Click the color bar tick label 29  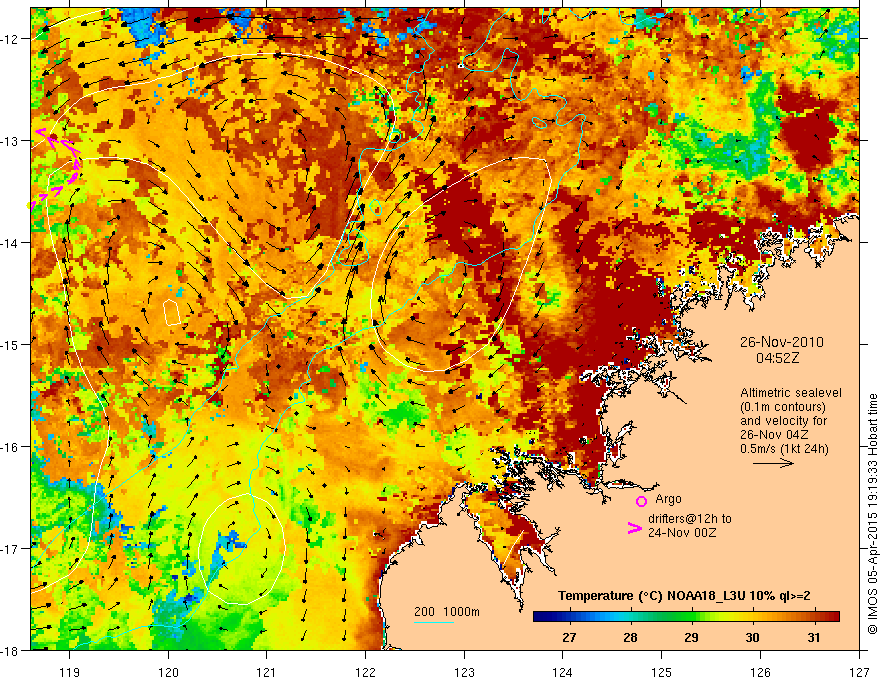691,638
